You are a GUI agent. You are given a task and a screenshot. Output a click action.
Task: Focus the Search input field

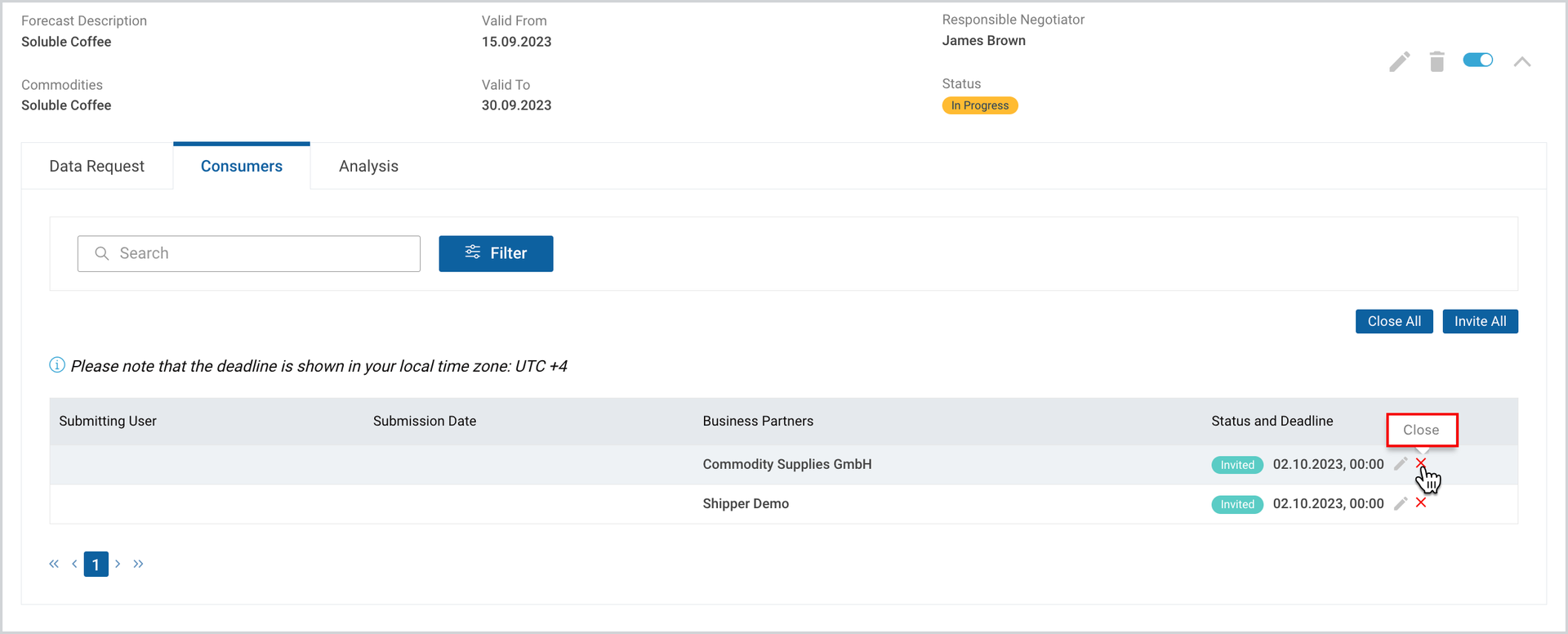click(249, 253)
